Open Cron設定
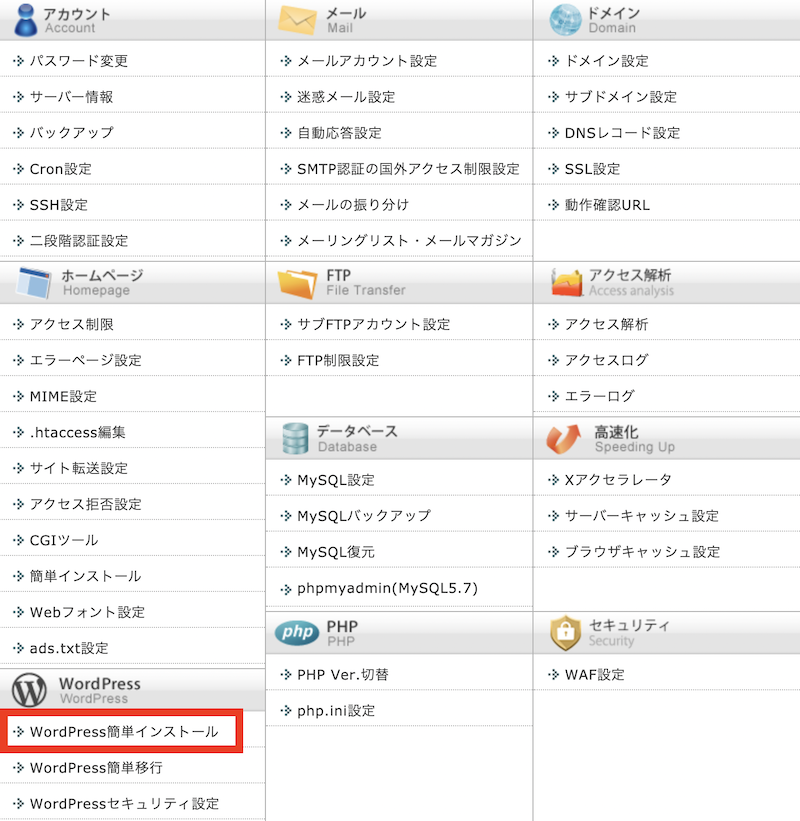800x821 pixels. coord(61,169)
